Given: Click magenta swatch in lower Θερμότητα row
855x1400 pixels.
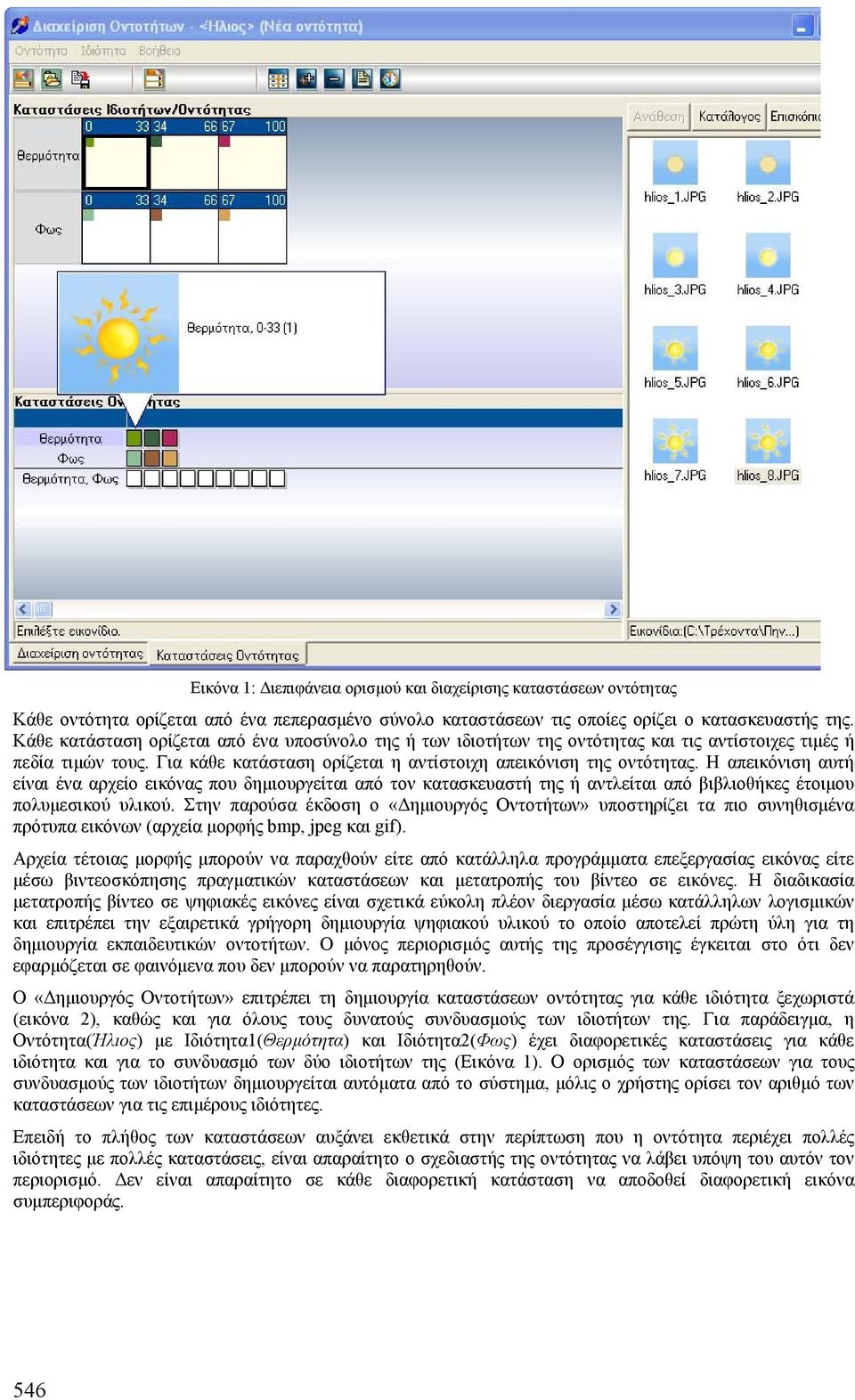Looking at the screenshot, I should 170,438.
